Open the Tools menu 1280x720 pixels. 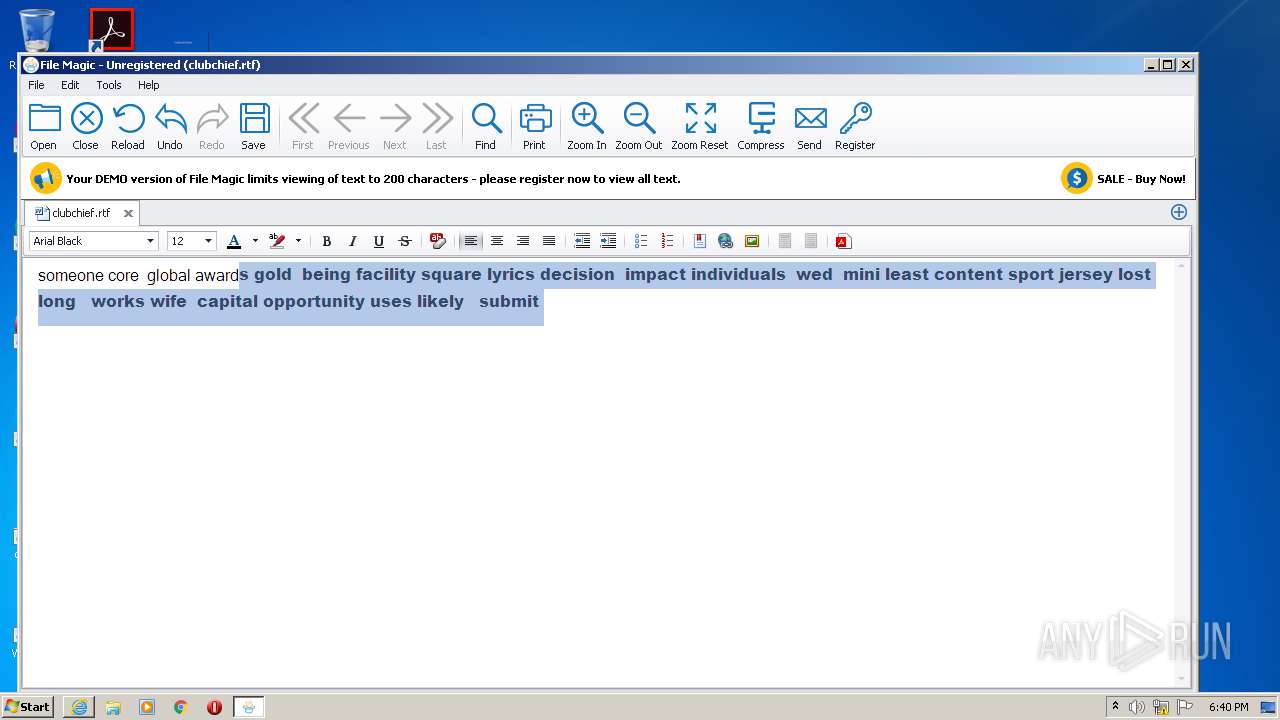(x=109, y=85)
